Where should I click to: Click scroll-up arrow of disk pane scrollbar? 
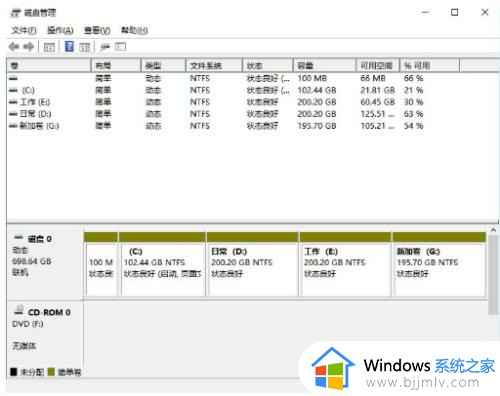(x=493, y=230)
